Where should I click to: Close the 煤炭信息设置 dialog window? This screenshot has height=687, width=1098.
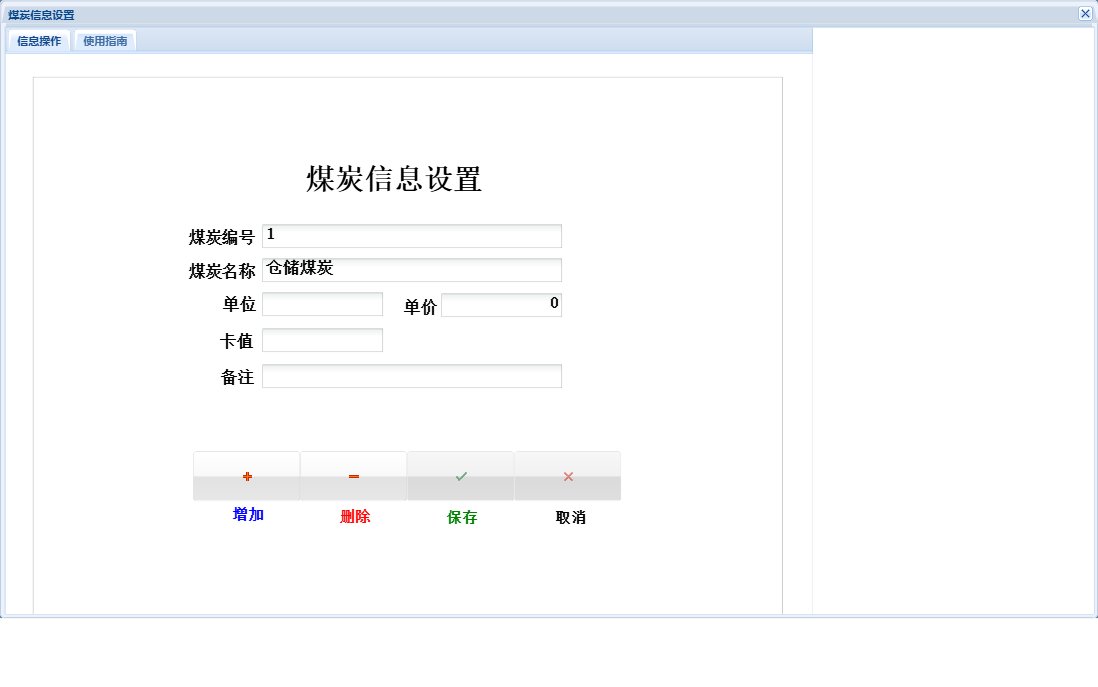[x=1085, y=13]
